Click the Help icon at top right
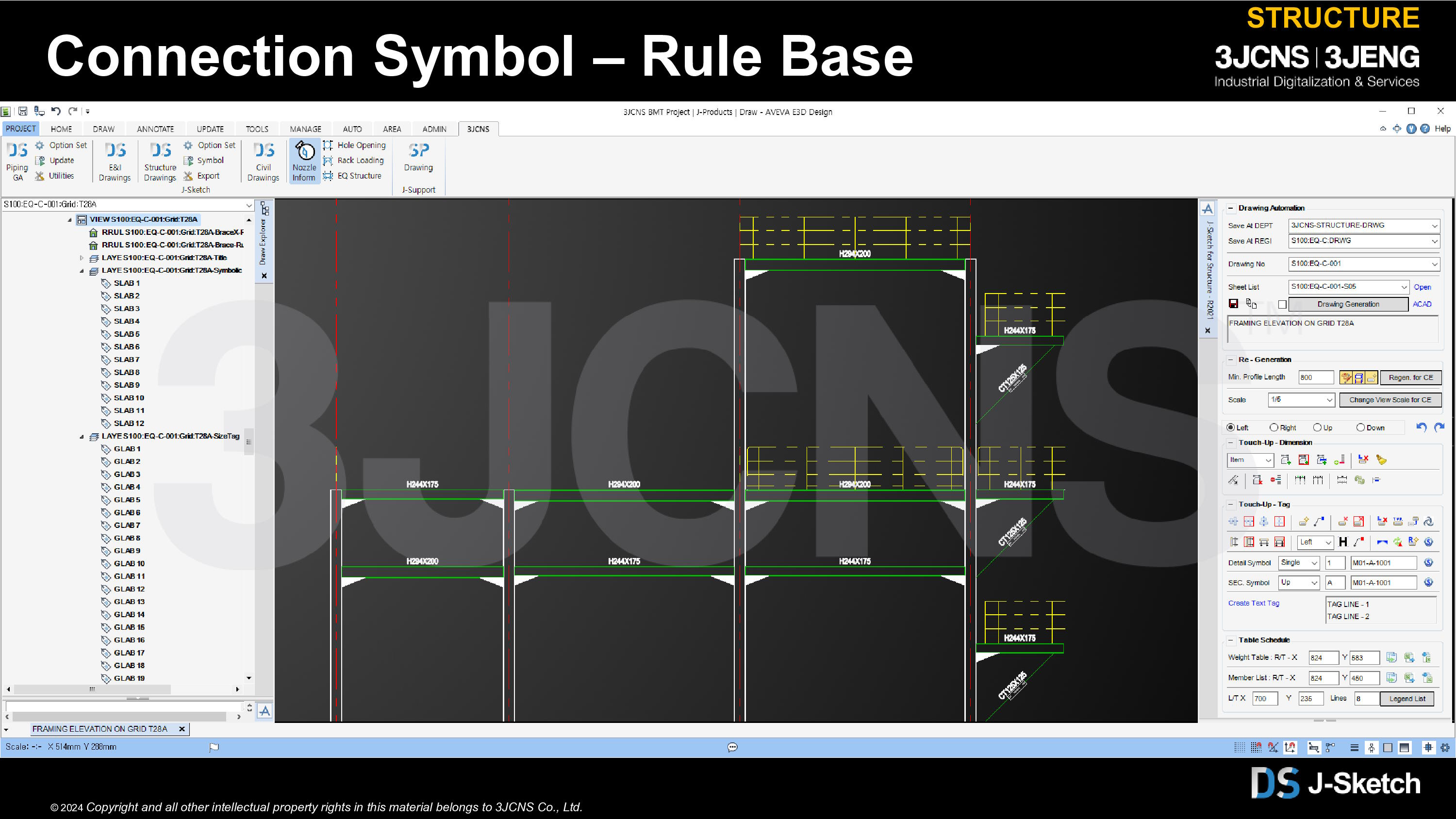The width and height of the screenshot is (1456, 819). (x=1425, y=129)
